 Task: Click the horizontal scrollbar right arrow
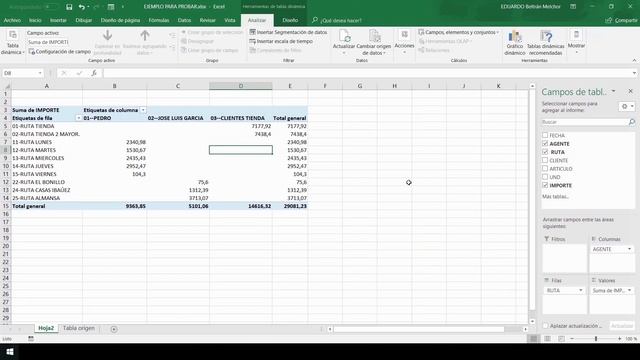coord(525,329)
